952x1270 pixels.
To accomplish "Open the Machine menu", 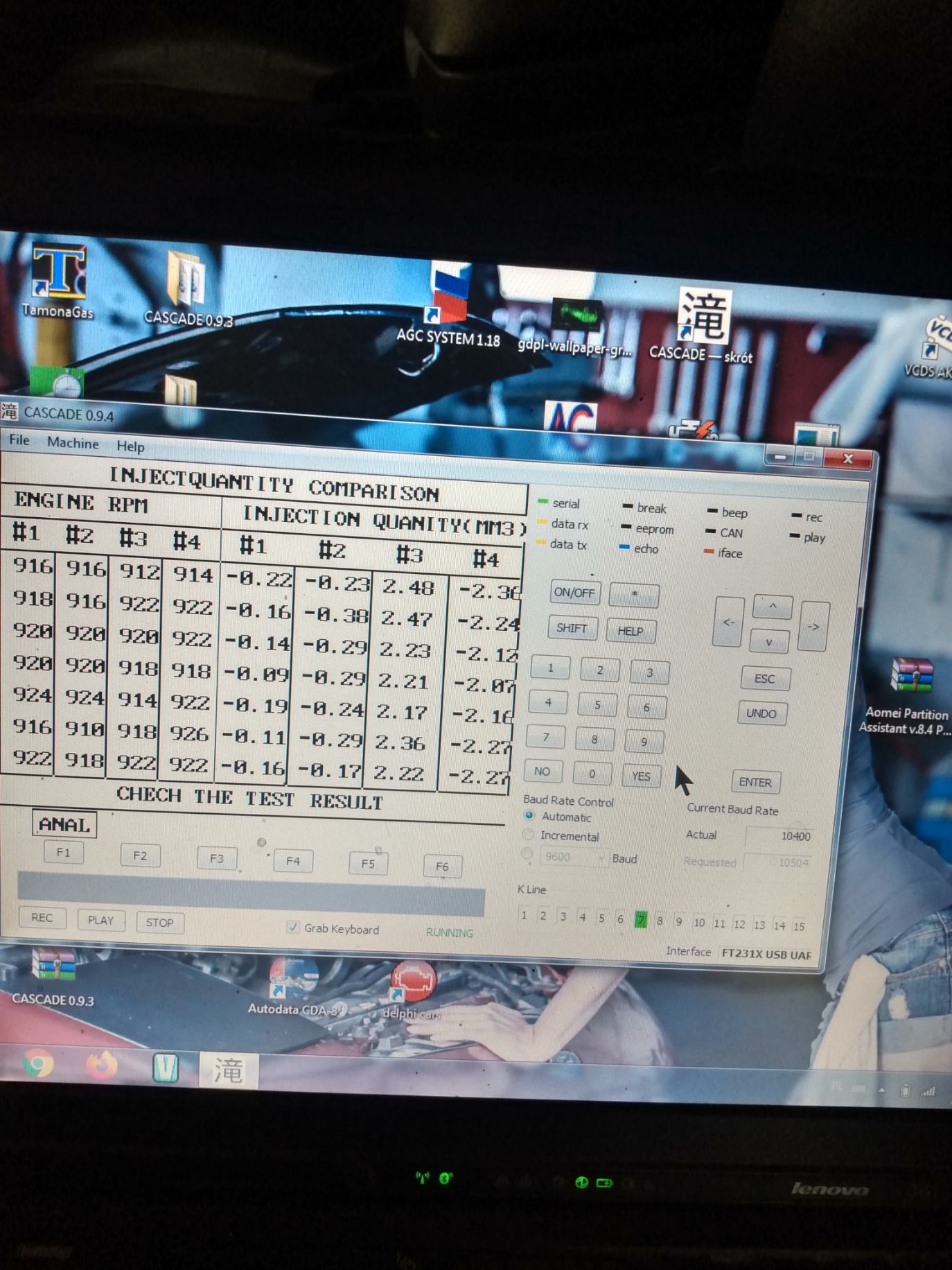I will click(x=73, y=443).
